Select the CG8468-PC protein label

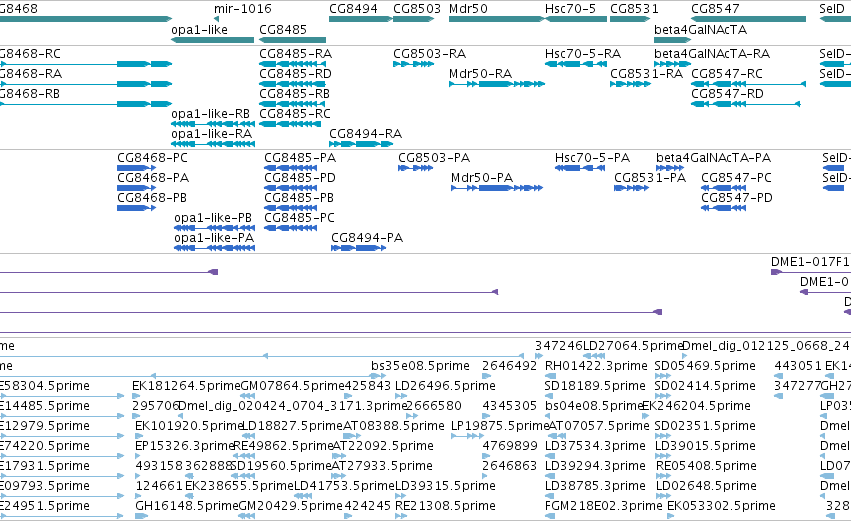(x=153, y=158)
